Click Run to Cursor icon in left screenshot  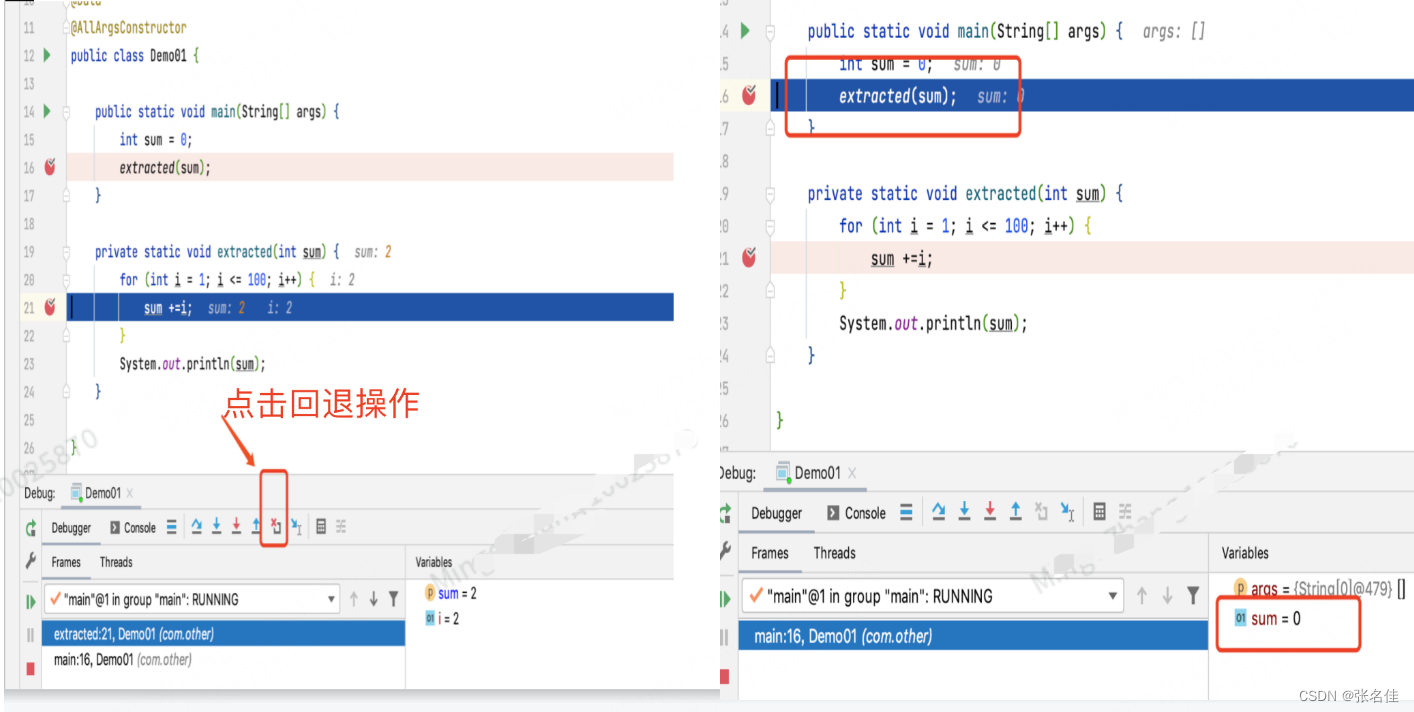(296, 526)
